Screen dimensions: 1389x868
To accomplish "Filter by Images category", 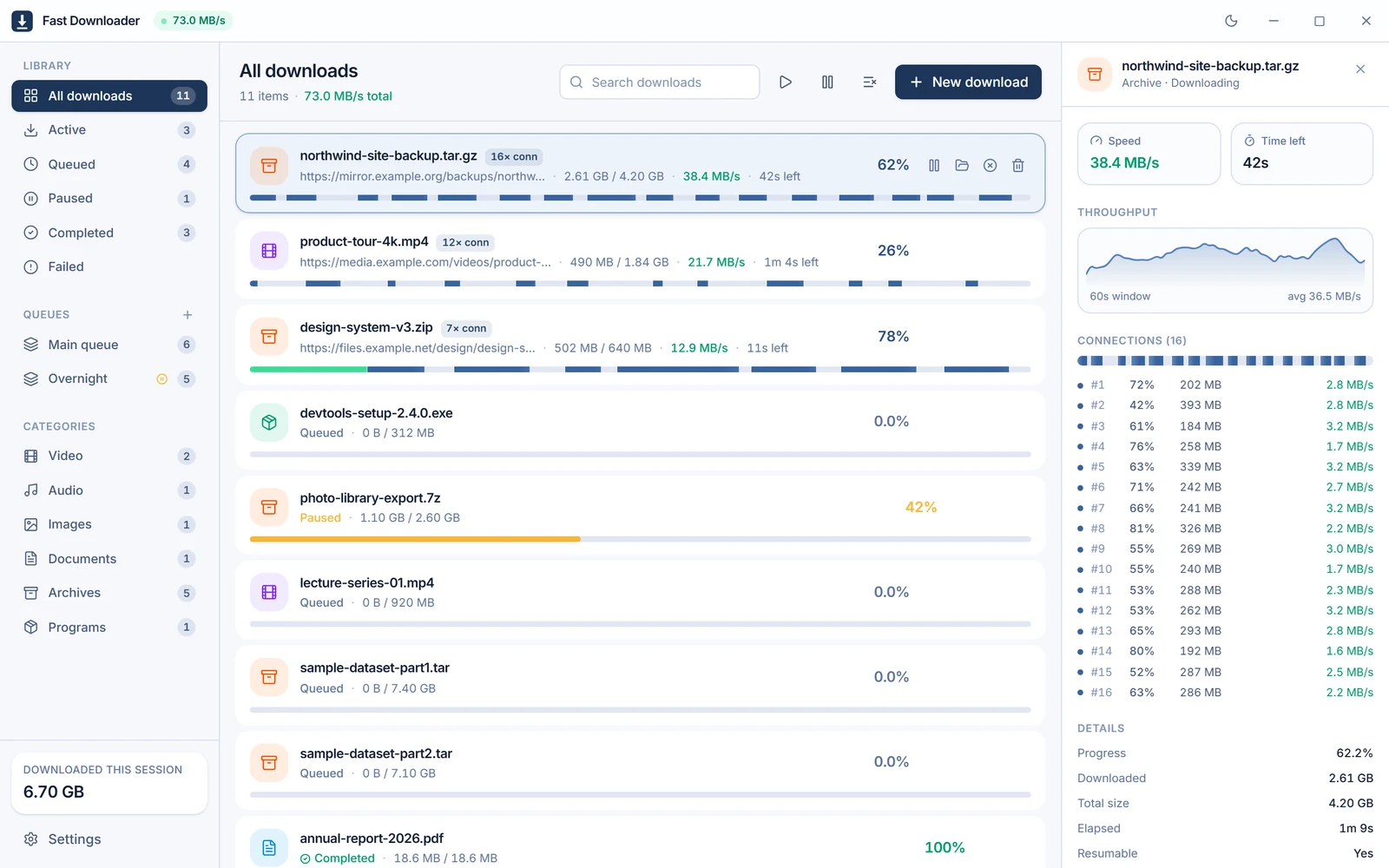I will click(109, 524).
